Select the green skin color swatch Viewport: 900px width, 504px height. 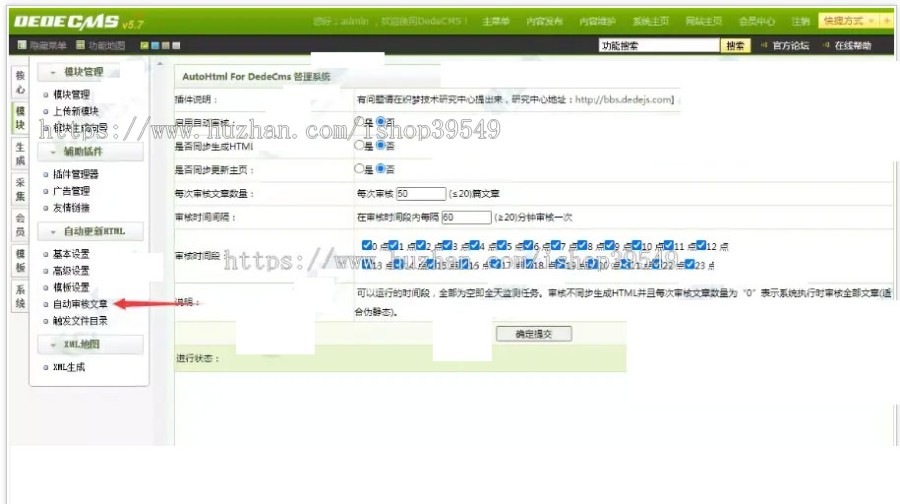pyautogui.click(x=145, y=45)
